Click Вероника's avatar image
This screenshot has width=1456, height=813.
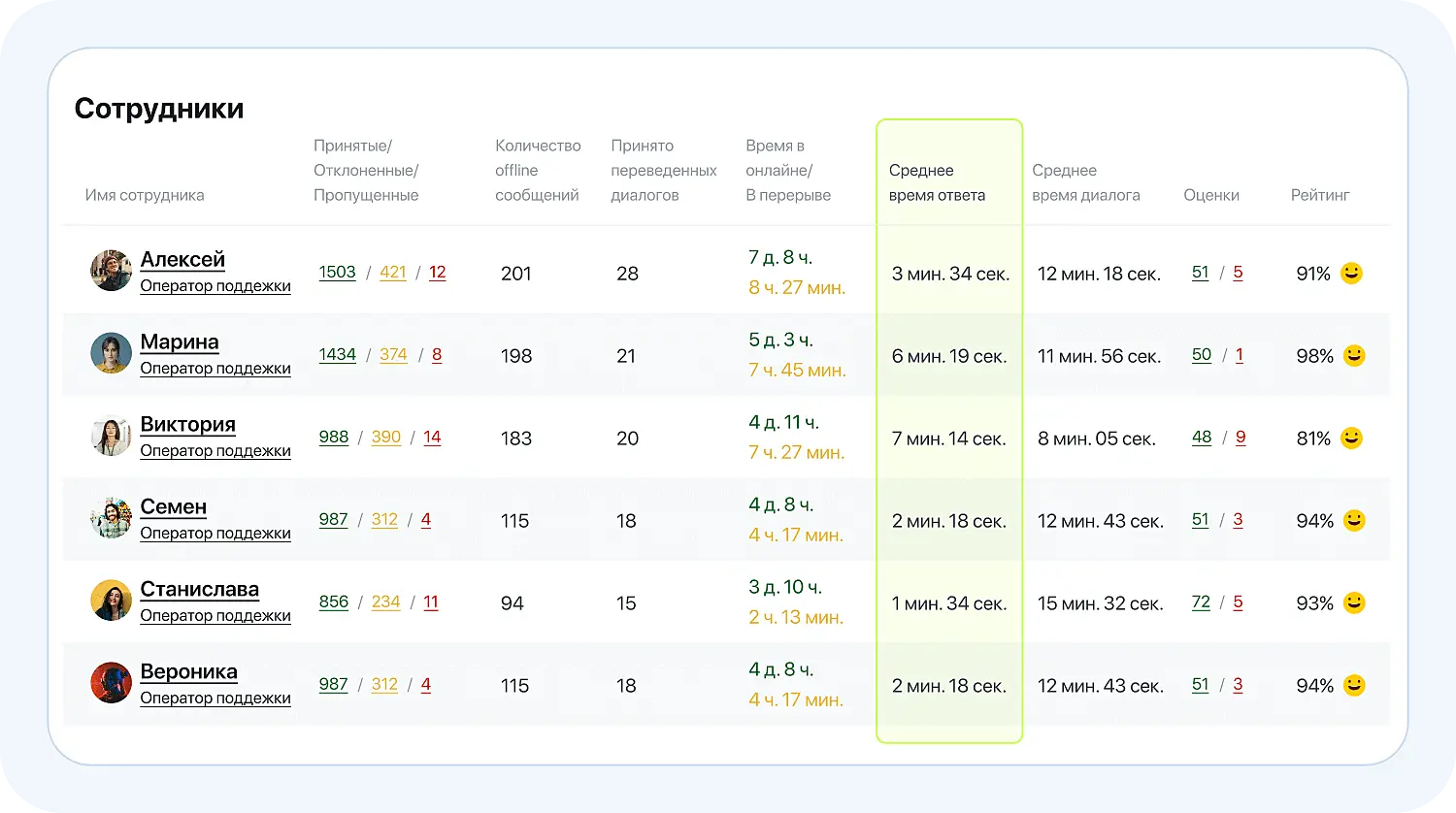point(111,683)
